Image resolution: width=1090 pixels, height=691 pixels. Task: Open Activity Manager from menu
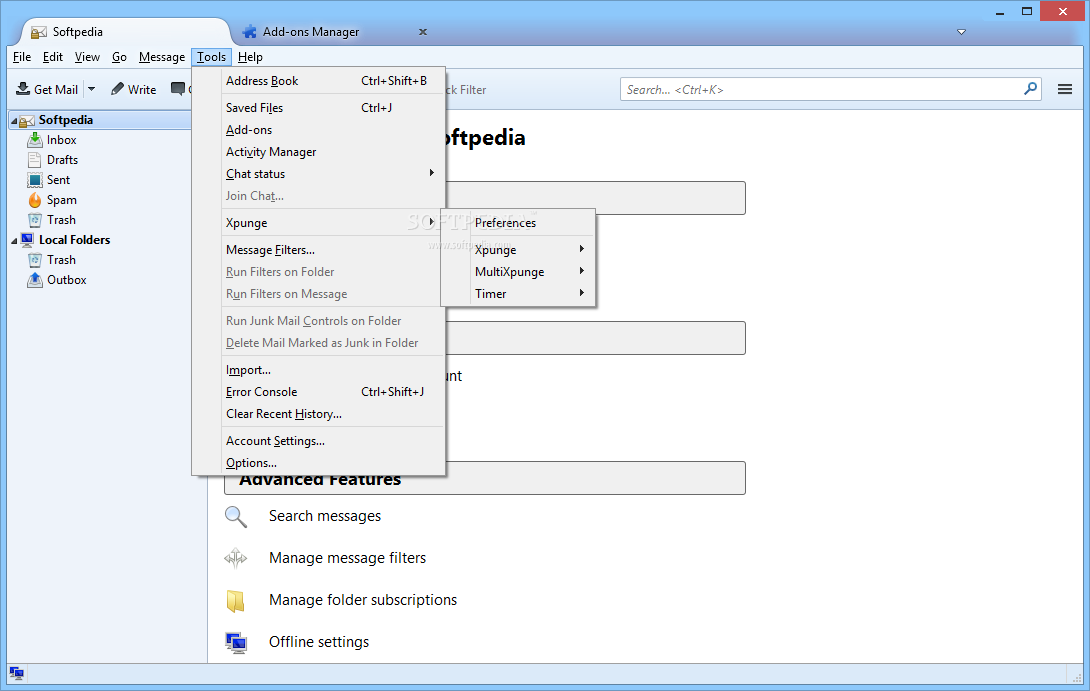pyautogui.click(x=318, y=152)
